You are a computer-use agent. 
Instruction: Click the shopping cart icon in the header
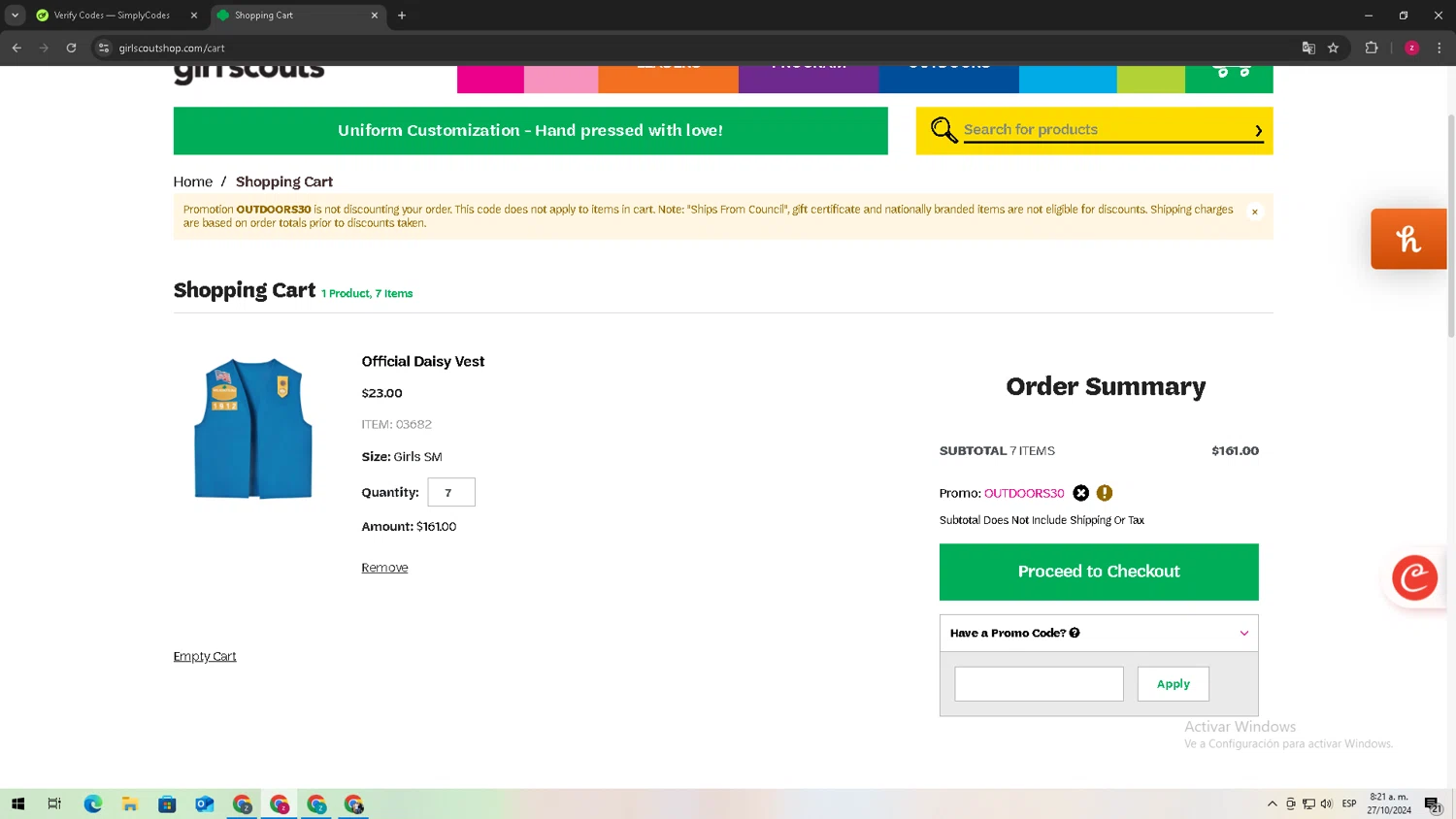(x=1230, y=74)
